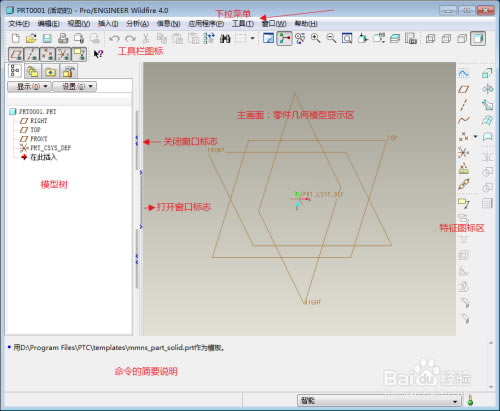Screen dimensions: 500x411
Task: Switch to the Connections navigator tab
Action: tap(69, 71)
